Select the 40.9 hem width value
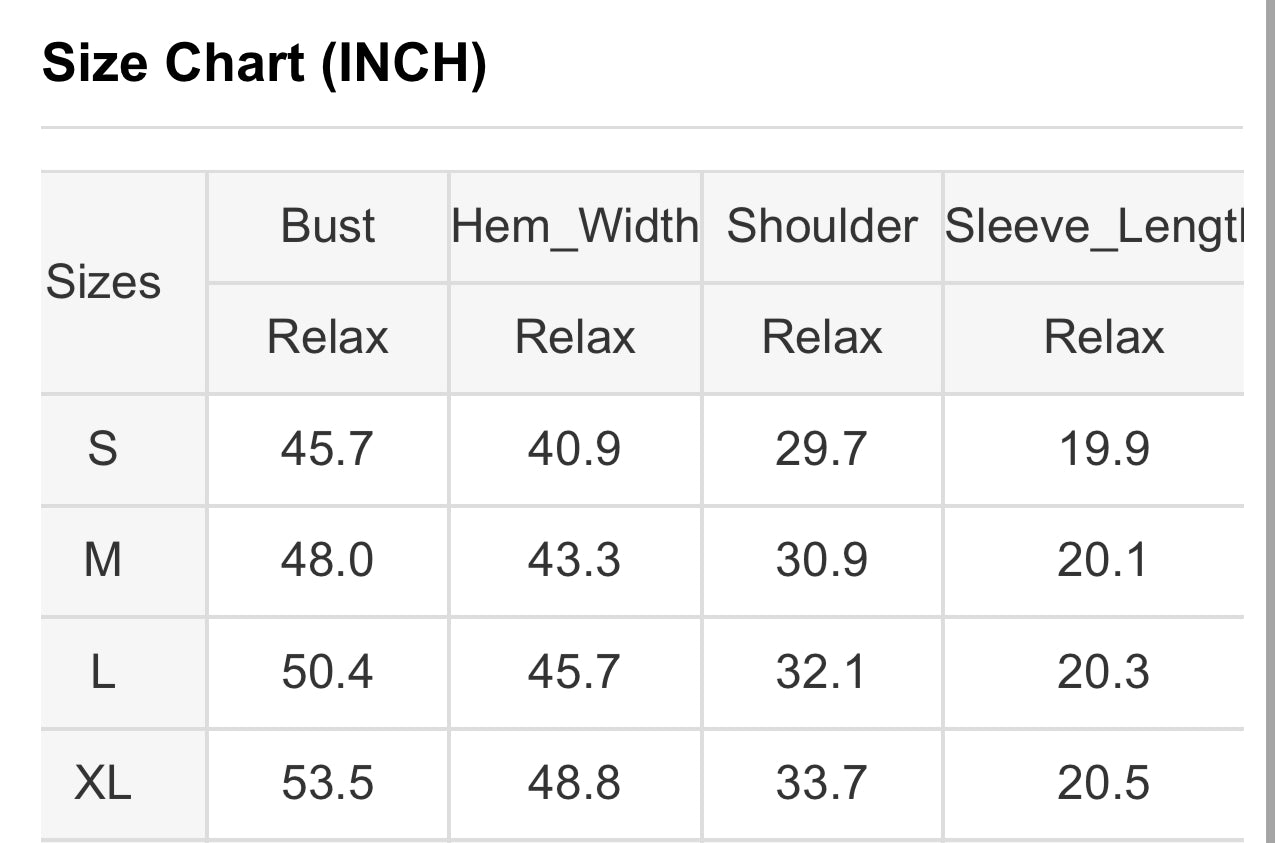 (x=574, y=449)
